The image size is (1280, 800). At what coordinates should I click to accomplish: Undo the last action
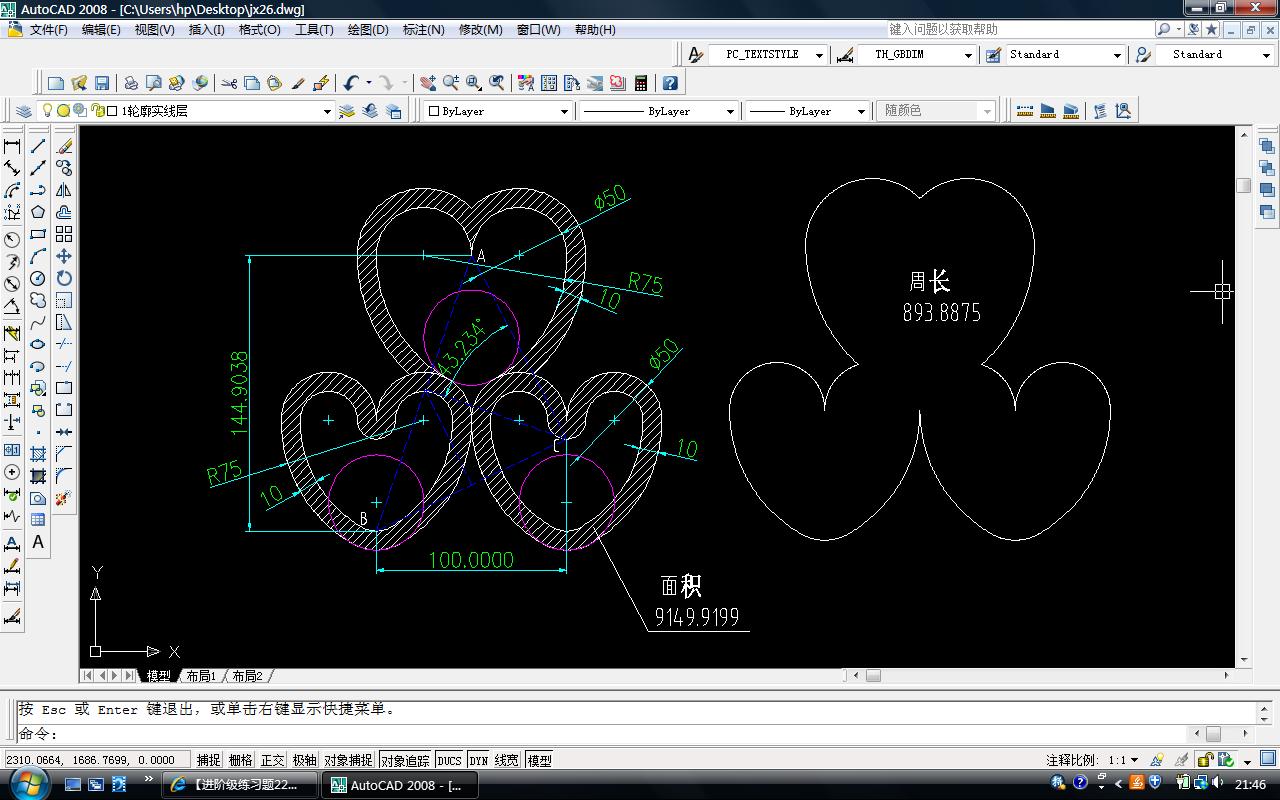[351, 83]
